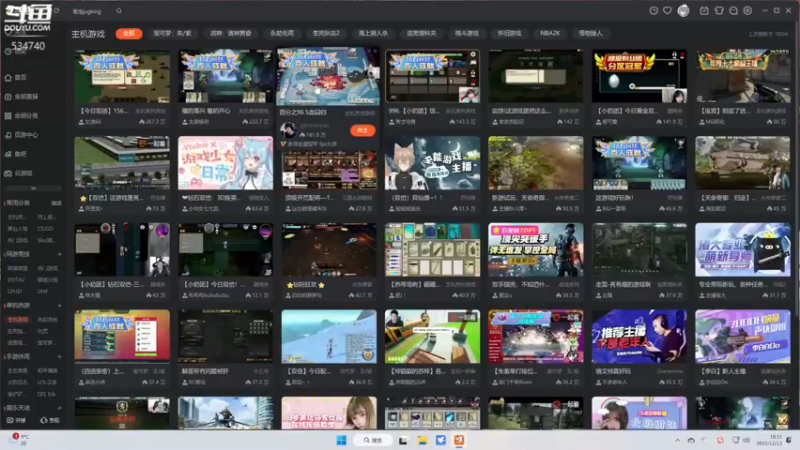Open the user avatar in the top bar
The width and height of the screenshot is (800, 450).
pos(683,11)
